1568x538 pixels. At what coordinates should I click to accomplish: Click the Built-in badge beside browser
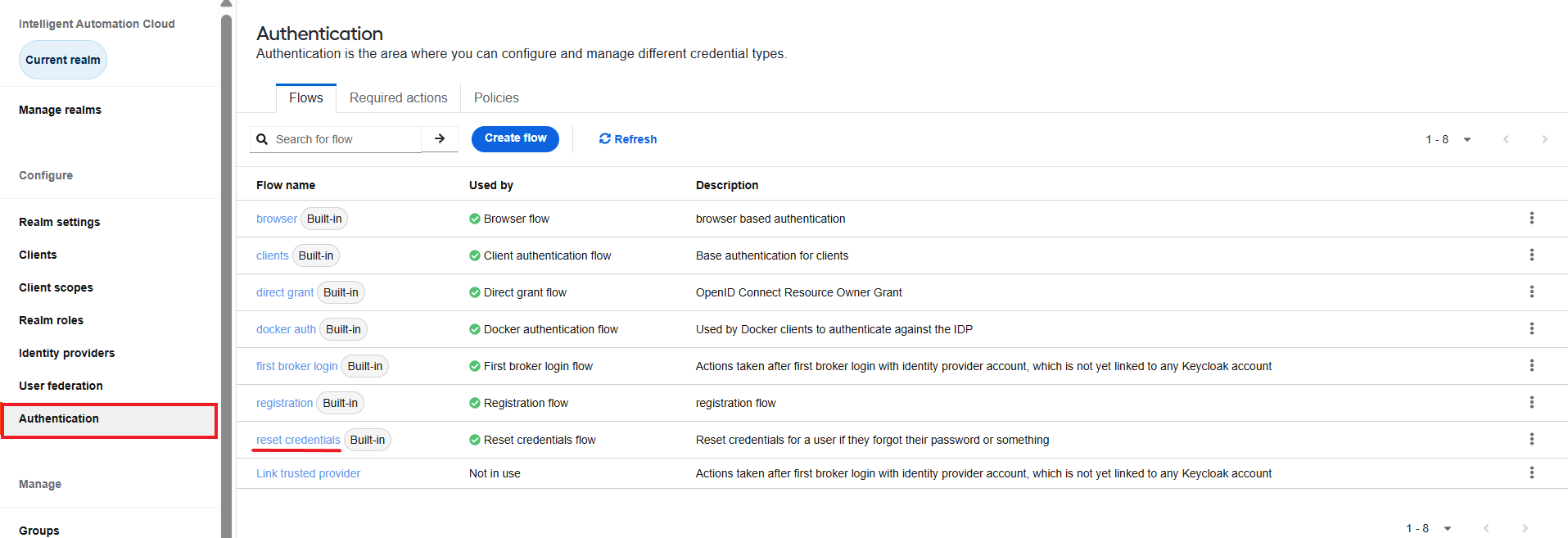click(324, 219)
